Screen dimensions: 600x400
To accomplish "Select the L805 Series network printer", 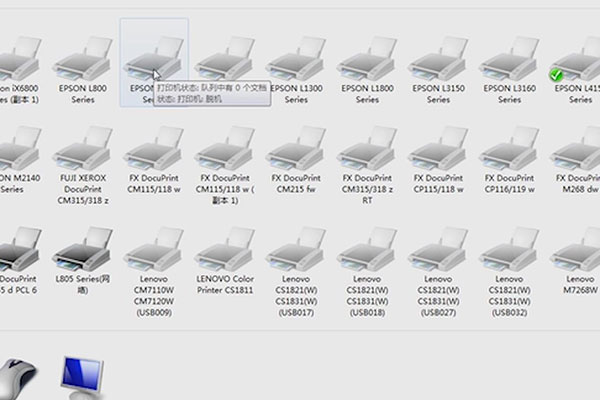I will coord(83,245).
